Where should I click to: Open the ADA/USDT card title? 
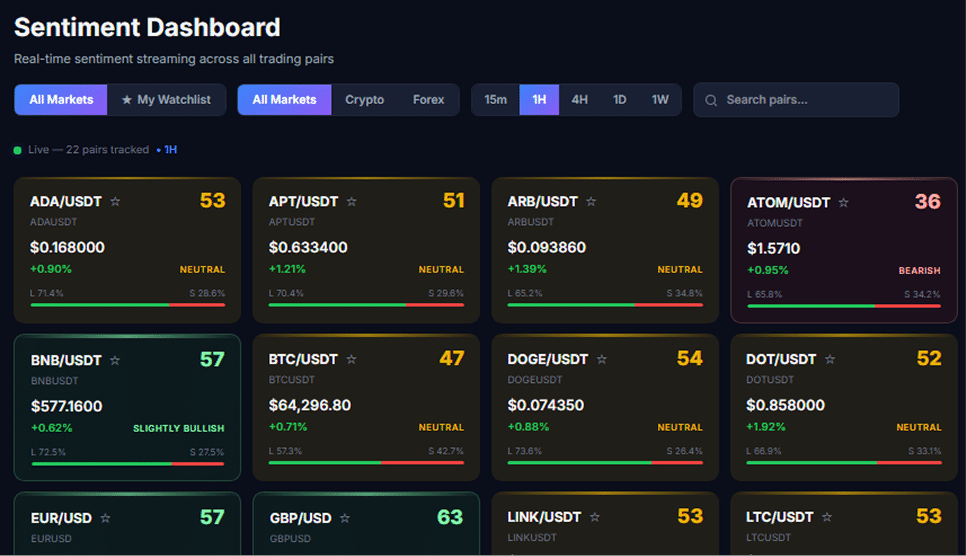66,202
